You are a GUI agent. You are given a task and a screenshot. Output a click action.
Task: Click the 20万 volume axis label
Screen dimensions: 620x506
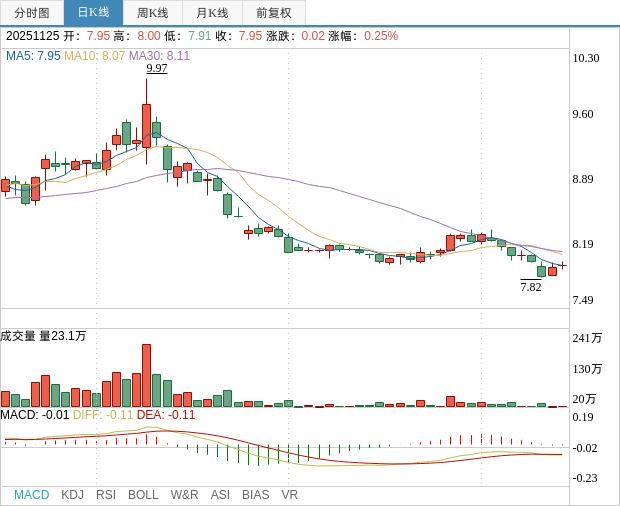(x=584, y=399)
